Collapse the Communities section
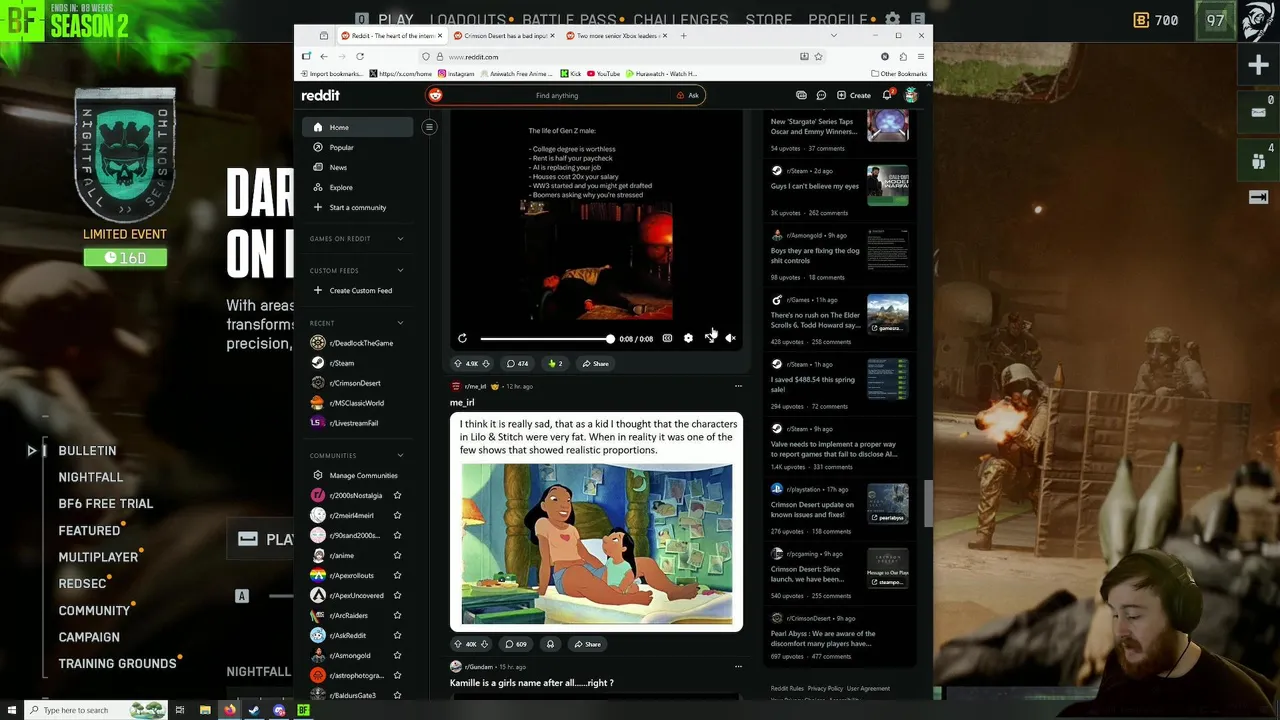Viewport: 1280px width, 720px height. pos(400,455)
